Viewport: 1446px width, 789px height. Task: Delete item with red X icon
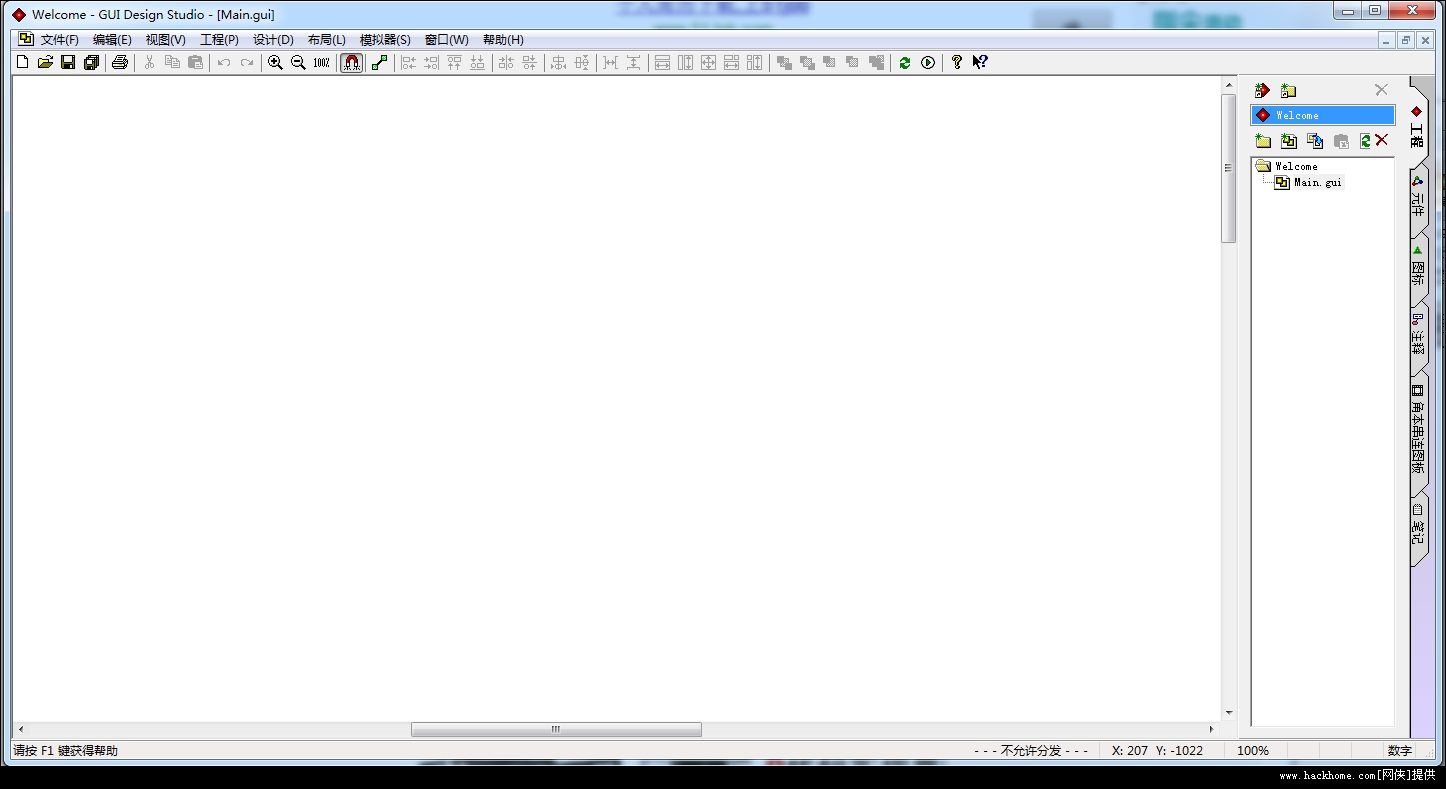pyautogui.click(x=1382, y=141)
